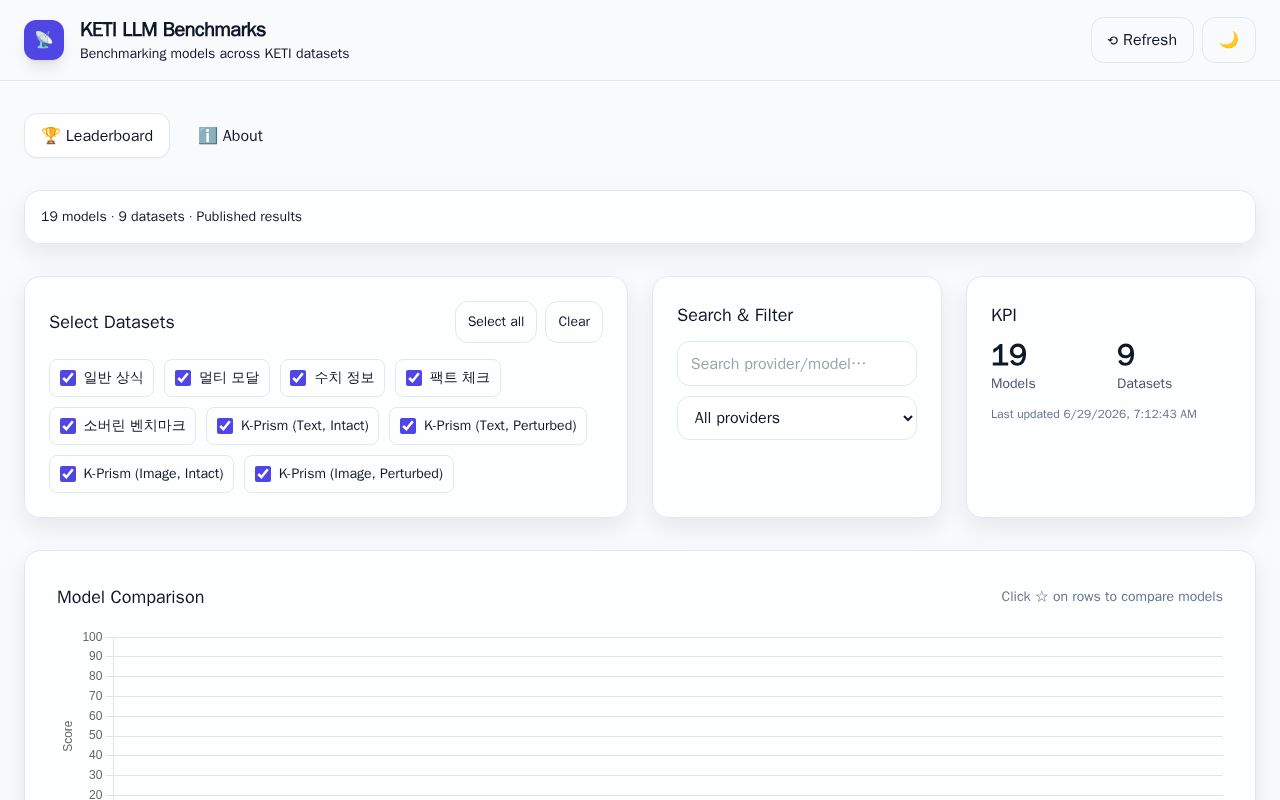Clear the dataset selection
1280x800 pixels.
tap(574, 322)
